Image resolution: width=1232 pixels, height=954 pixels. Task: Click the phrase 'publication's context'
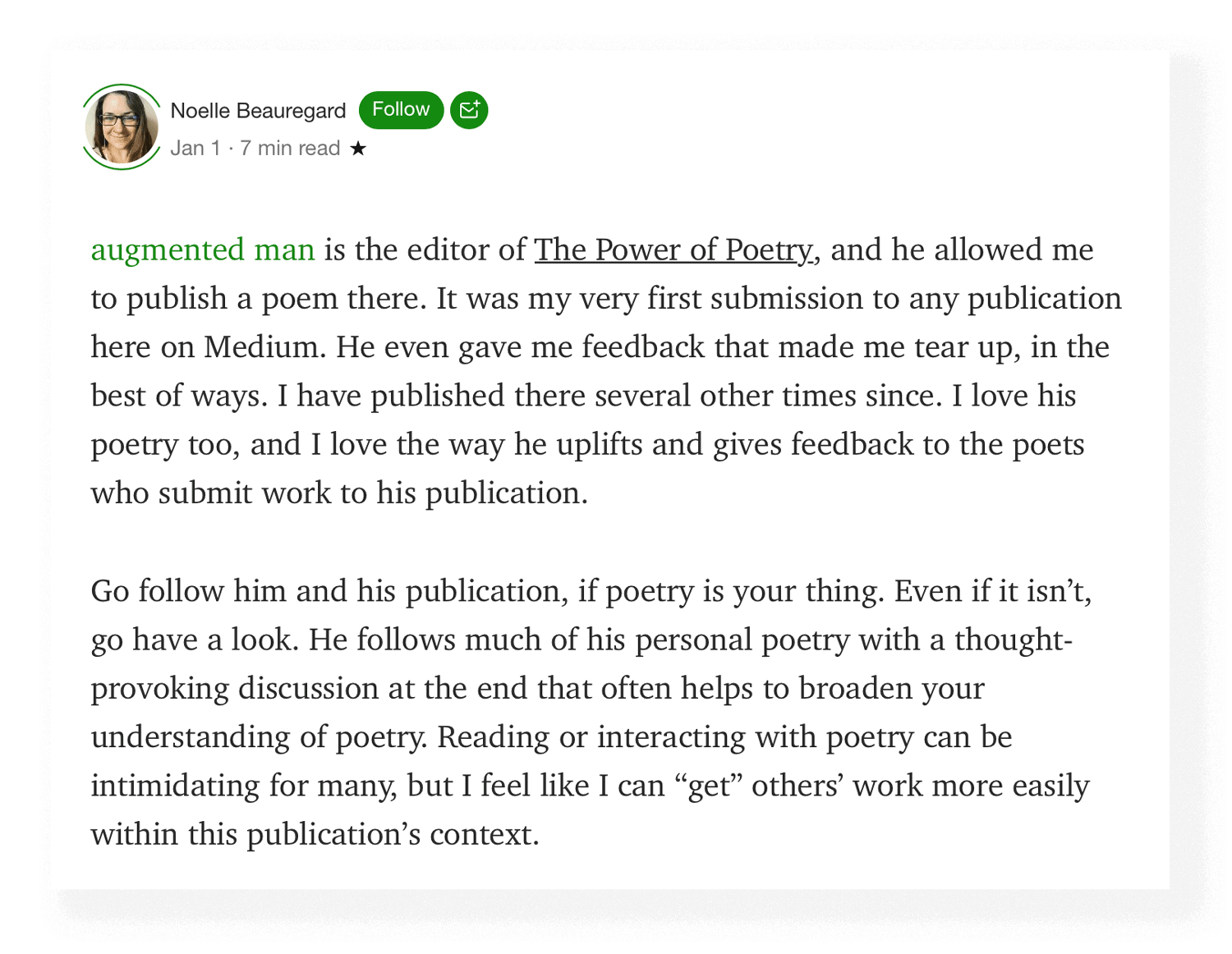tap(393, 834)
